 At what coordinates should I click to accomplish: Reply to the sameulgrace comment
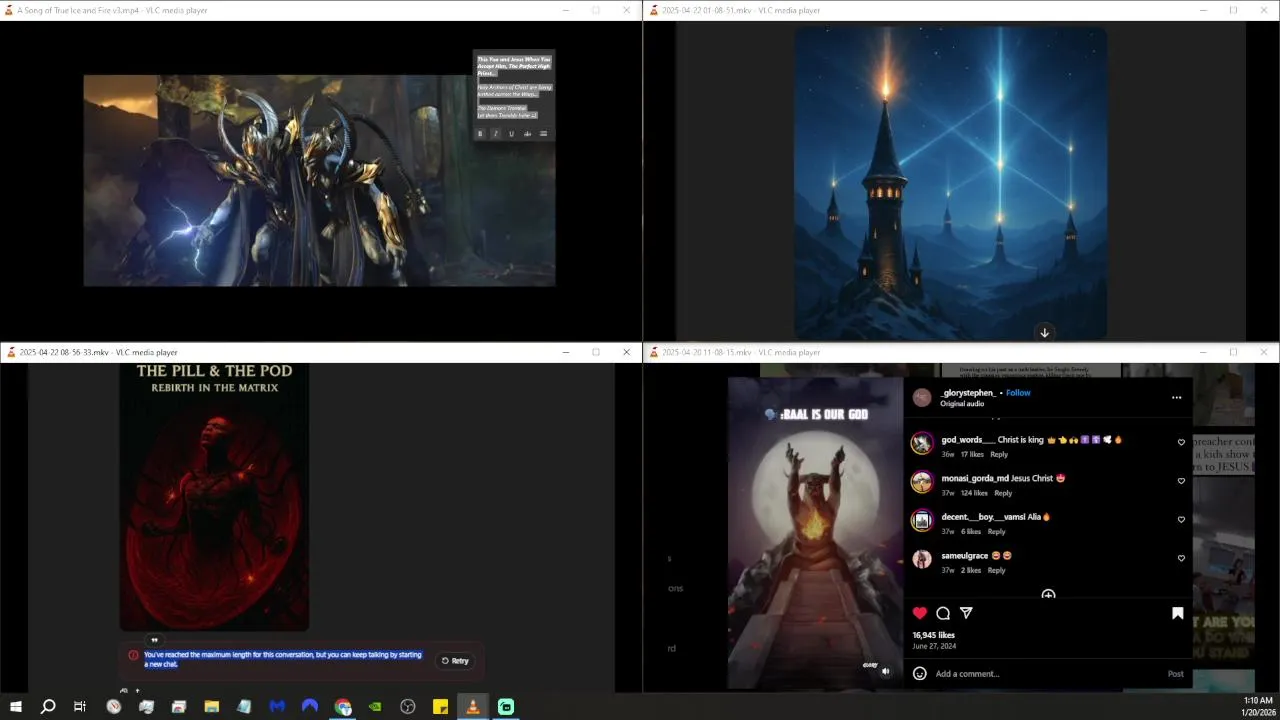pos(997,570)
